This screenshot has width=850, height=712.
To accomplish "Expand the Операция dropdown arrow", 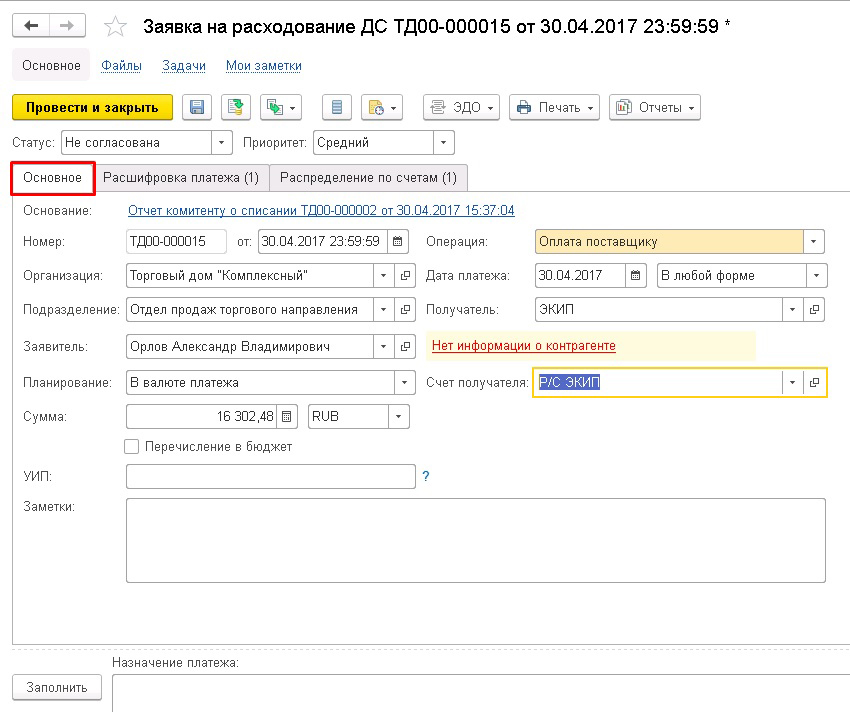I will (816, 242).
